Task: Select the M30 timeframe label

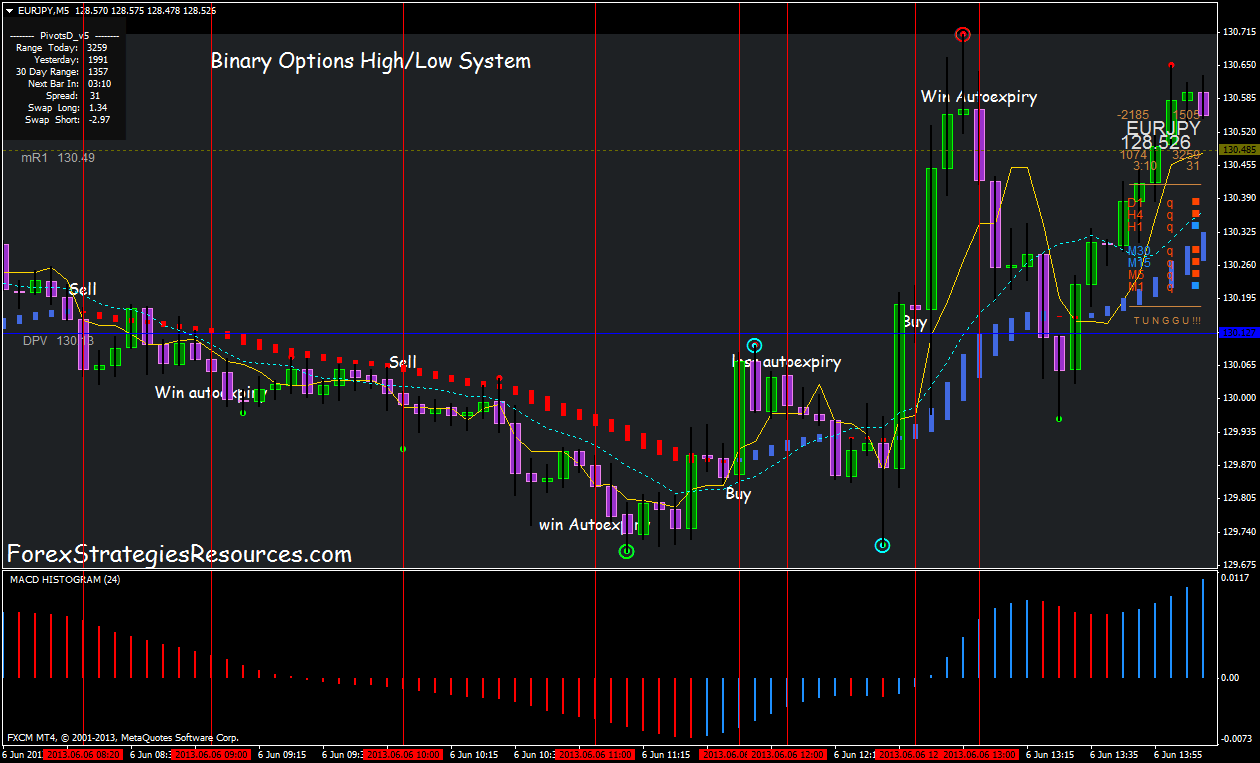Action: point(1139,251)
